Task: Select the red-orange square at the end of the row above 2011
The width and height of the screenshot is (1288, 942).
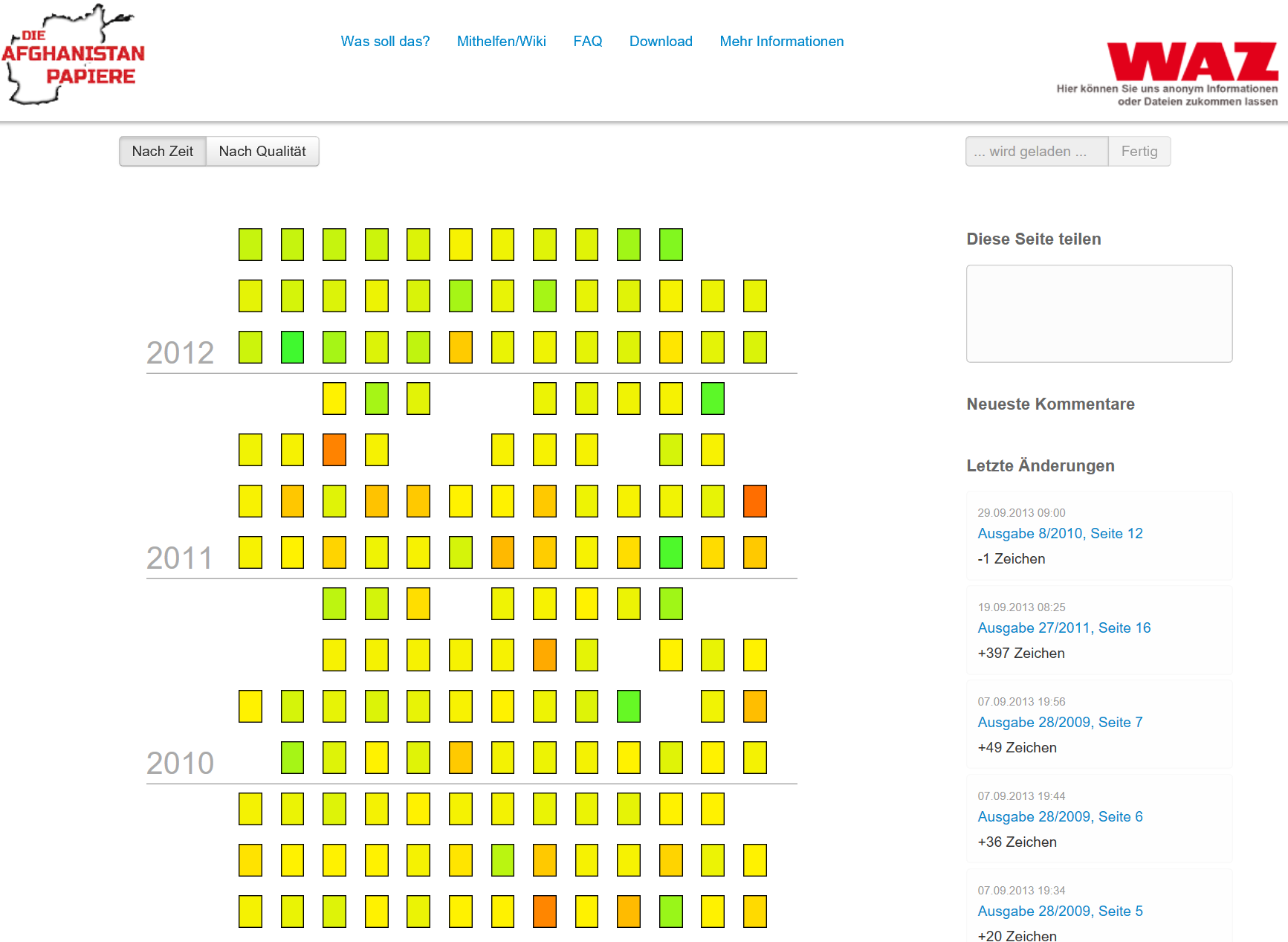Action: [x=755, y=501]
